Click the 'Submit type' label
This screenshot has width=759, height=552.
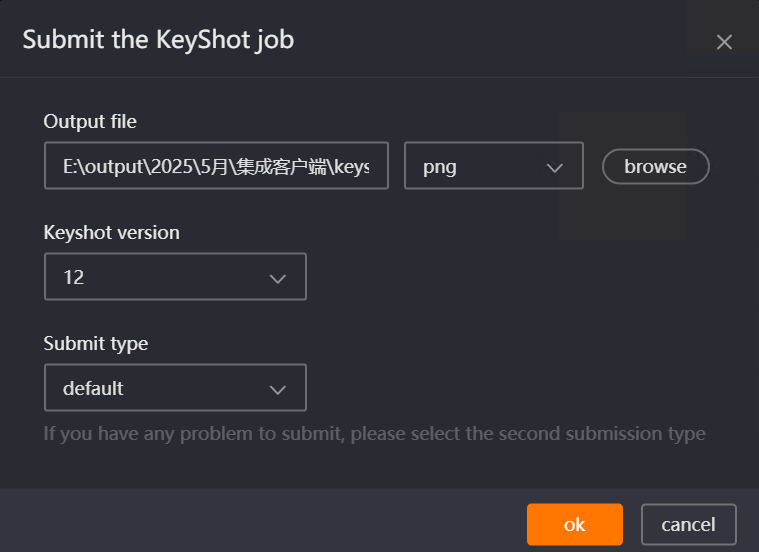click(x=96, y=344)
